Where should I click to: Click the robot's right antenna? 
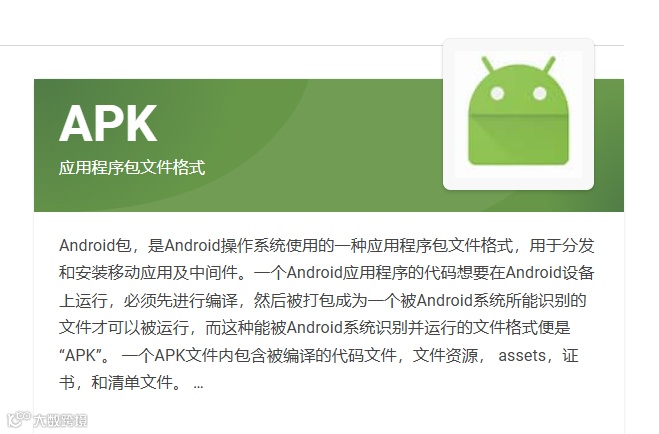(549, 64)
